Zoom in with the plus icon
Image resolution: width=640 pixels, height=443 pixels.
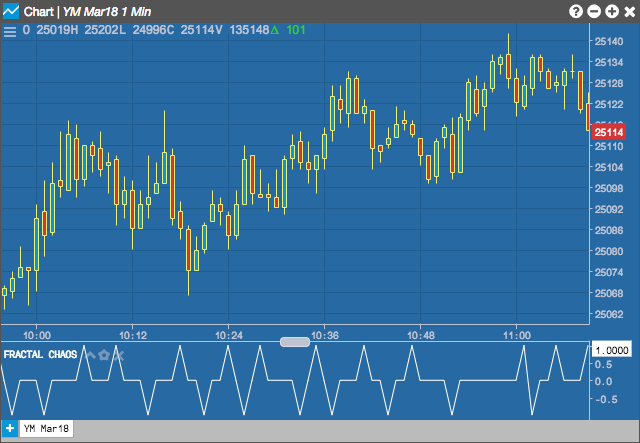[x=612, y=11]
